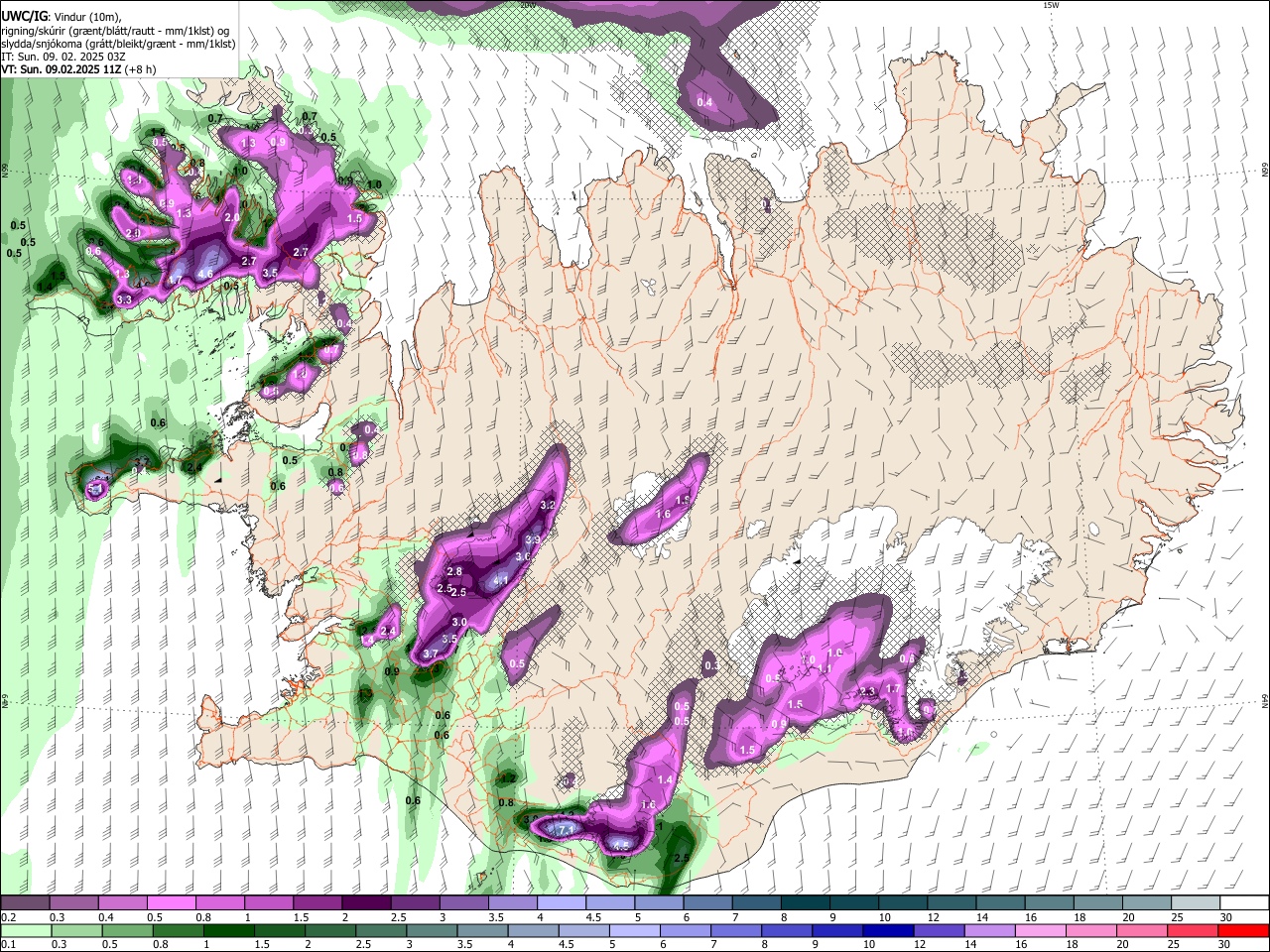Select the 'IT: Sun. 09. 02. 2025 03Z' line
This screenshot has height=952, width=1270.
tap(63, 57)
